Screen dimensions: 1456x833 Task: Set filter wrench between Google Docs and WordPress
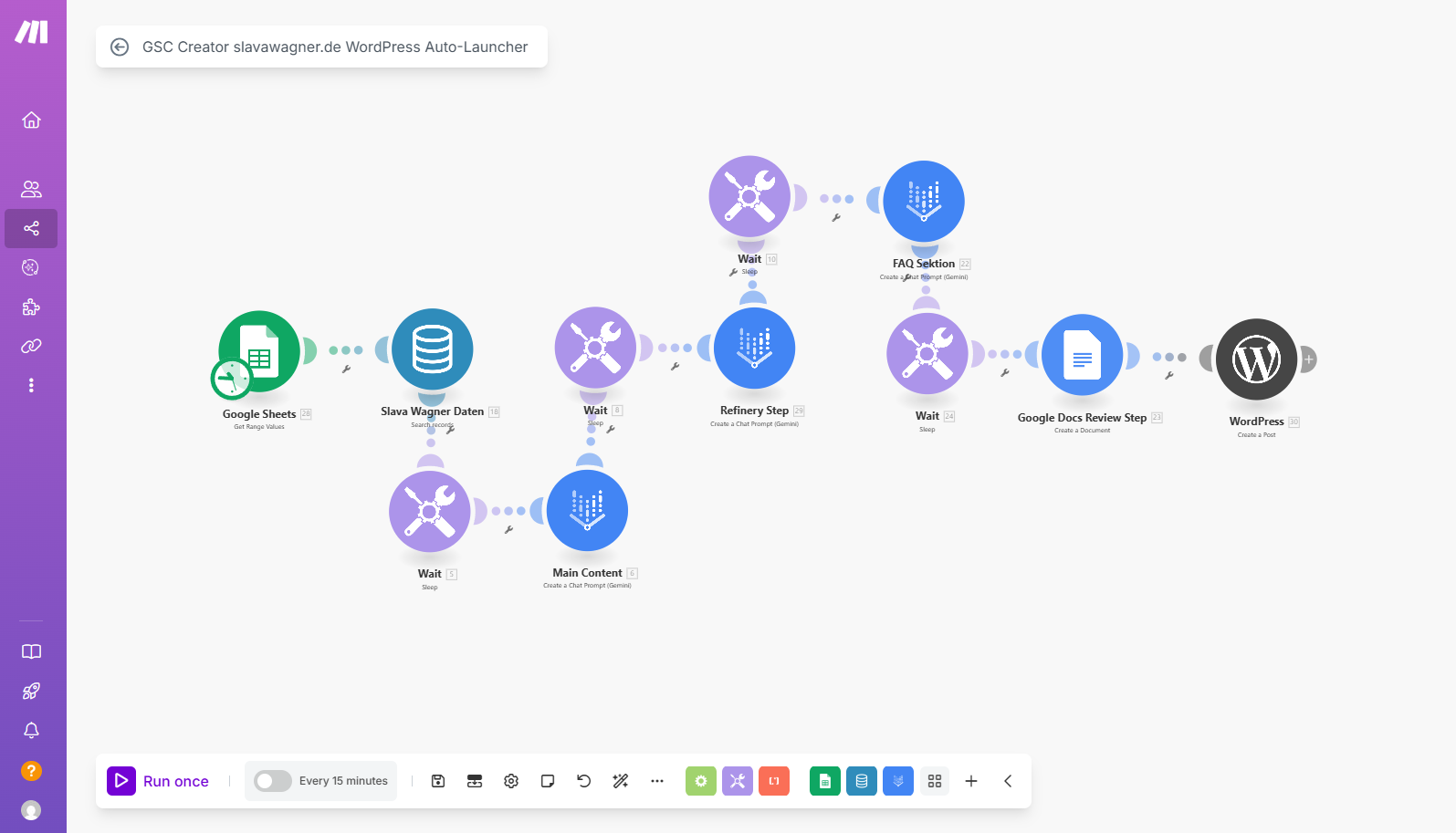(1169, 376)
